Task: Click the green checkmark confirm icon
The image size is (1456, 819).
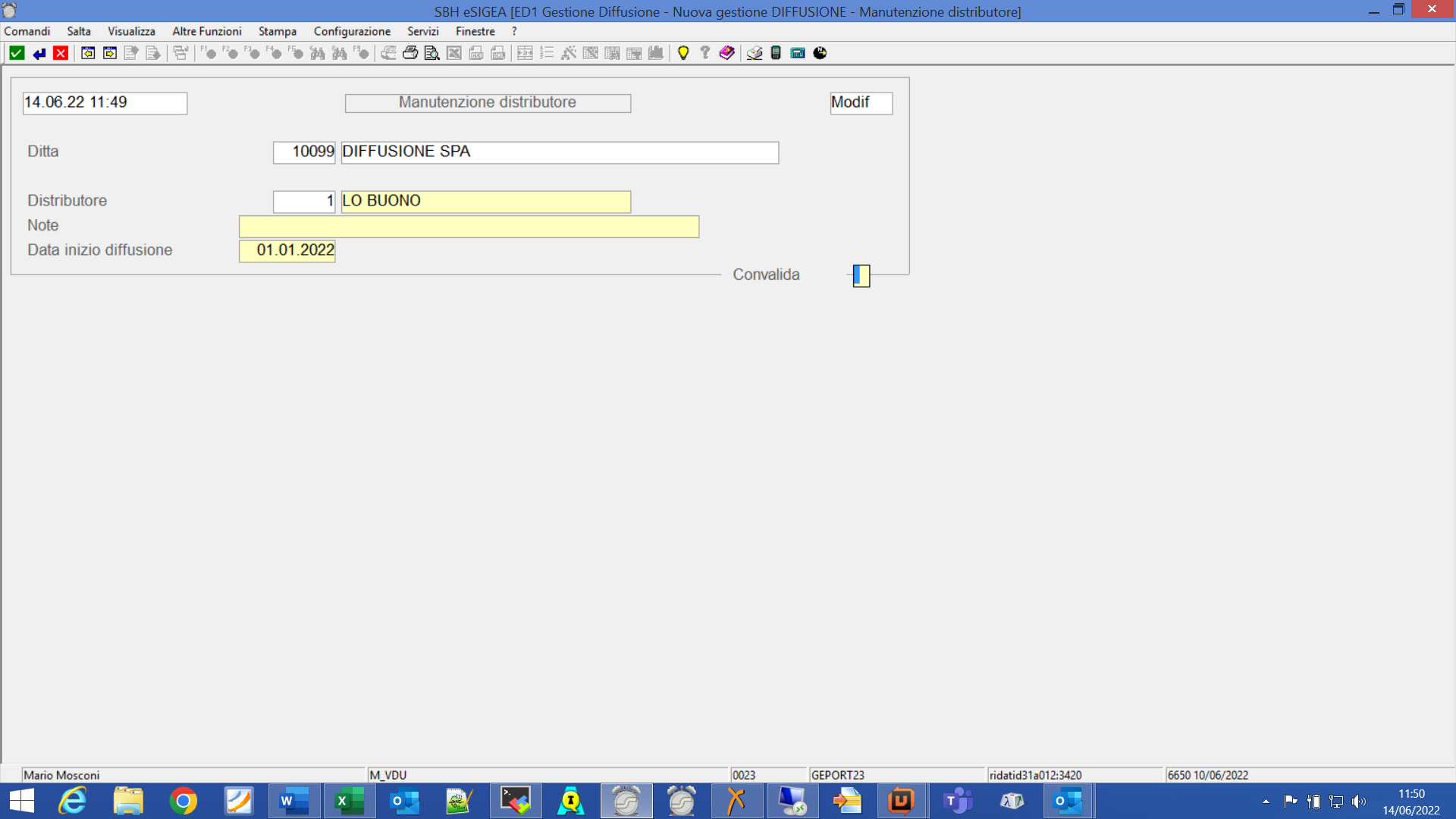Action: click(17, 53)
